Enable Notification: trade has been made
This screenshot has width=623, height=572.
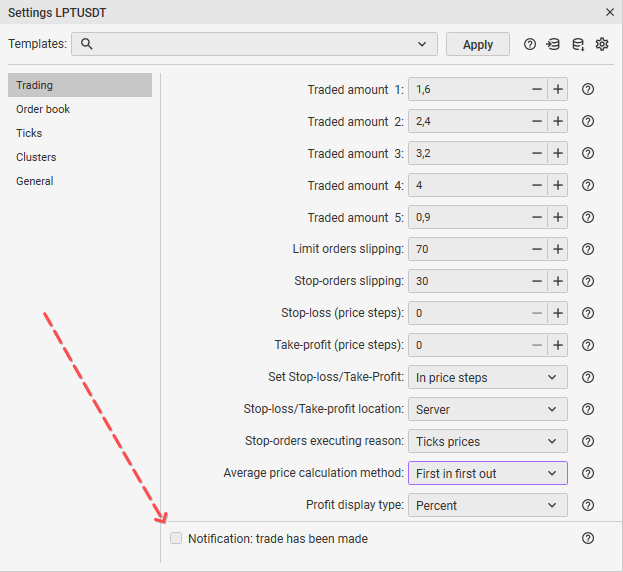tap(176, 538)
